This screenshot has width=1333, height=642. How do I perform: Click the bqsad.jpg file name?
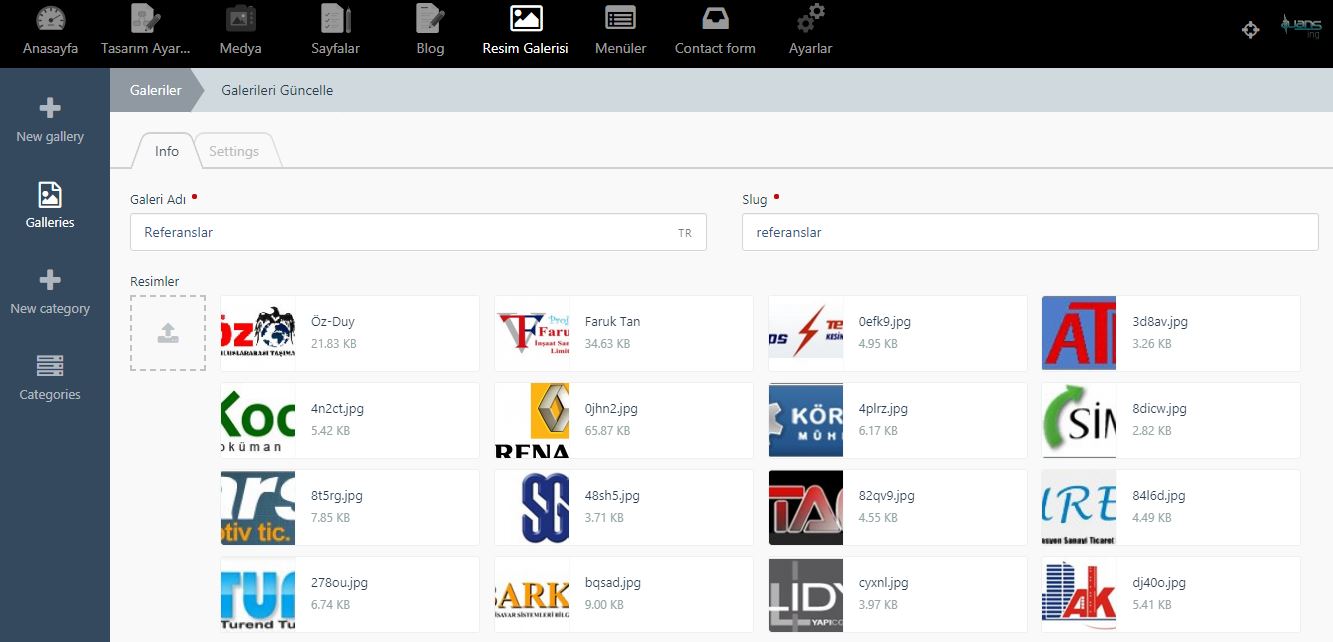(613, 583)
